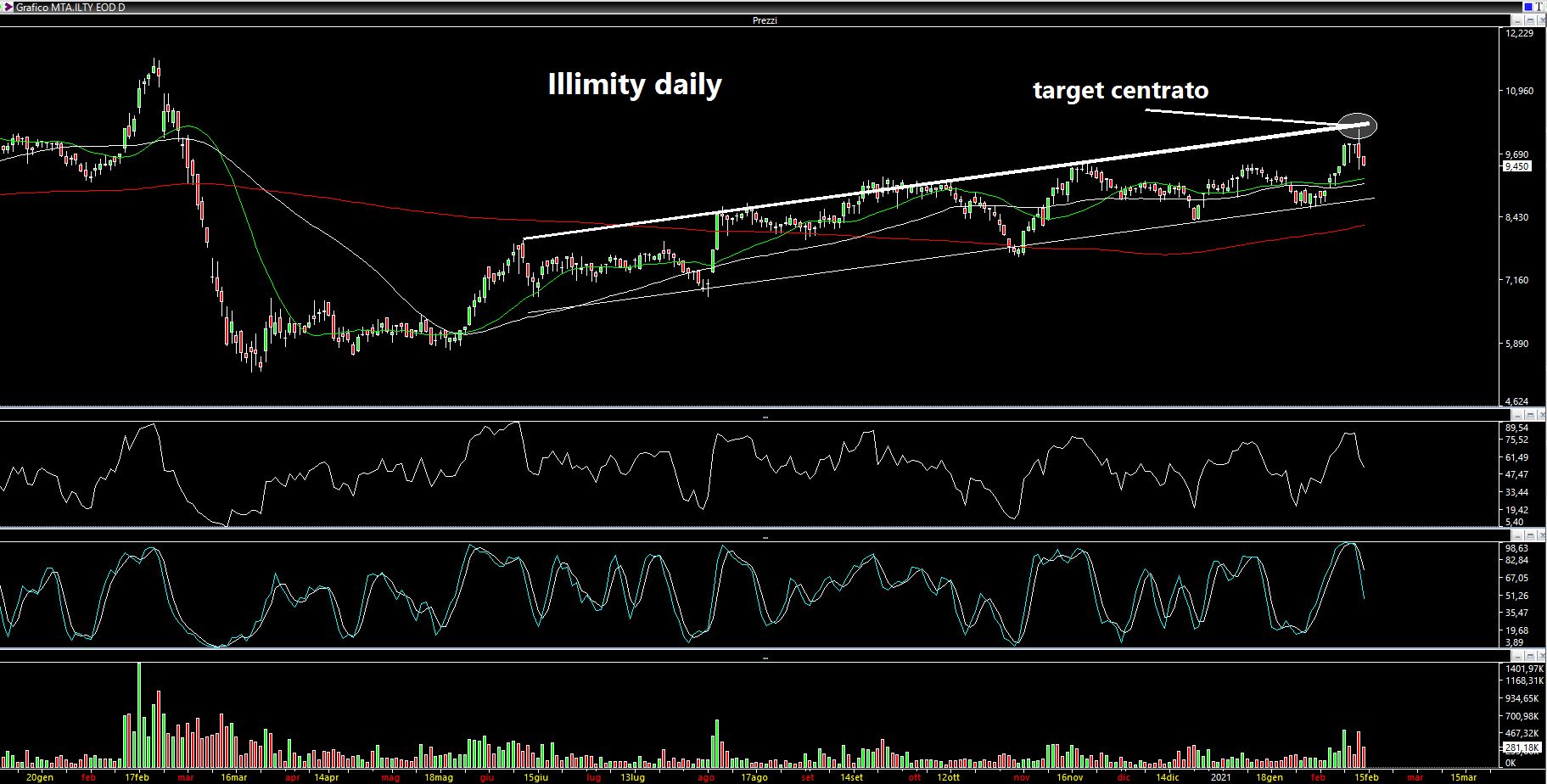Click the 61,49 value on the RSI scale

(x=1516, y=458)
